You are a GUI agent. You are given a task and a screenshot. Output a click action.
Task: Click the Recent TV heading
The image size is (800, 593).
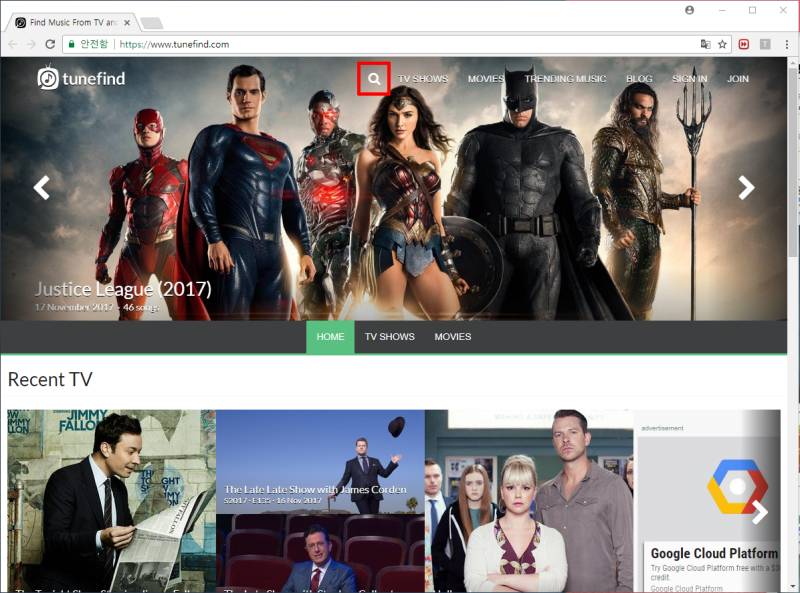(50, 380)
